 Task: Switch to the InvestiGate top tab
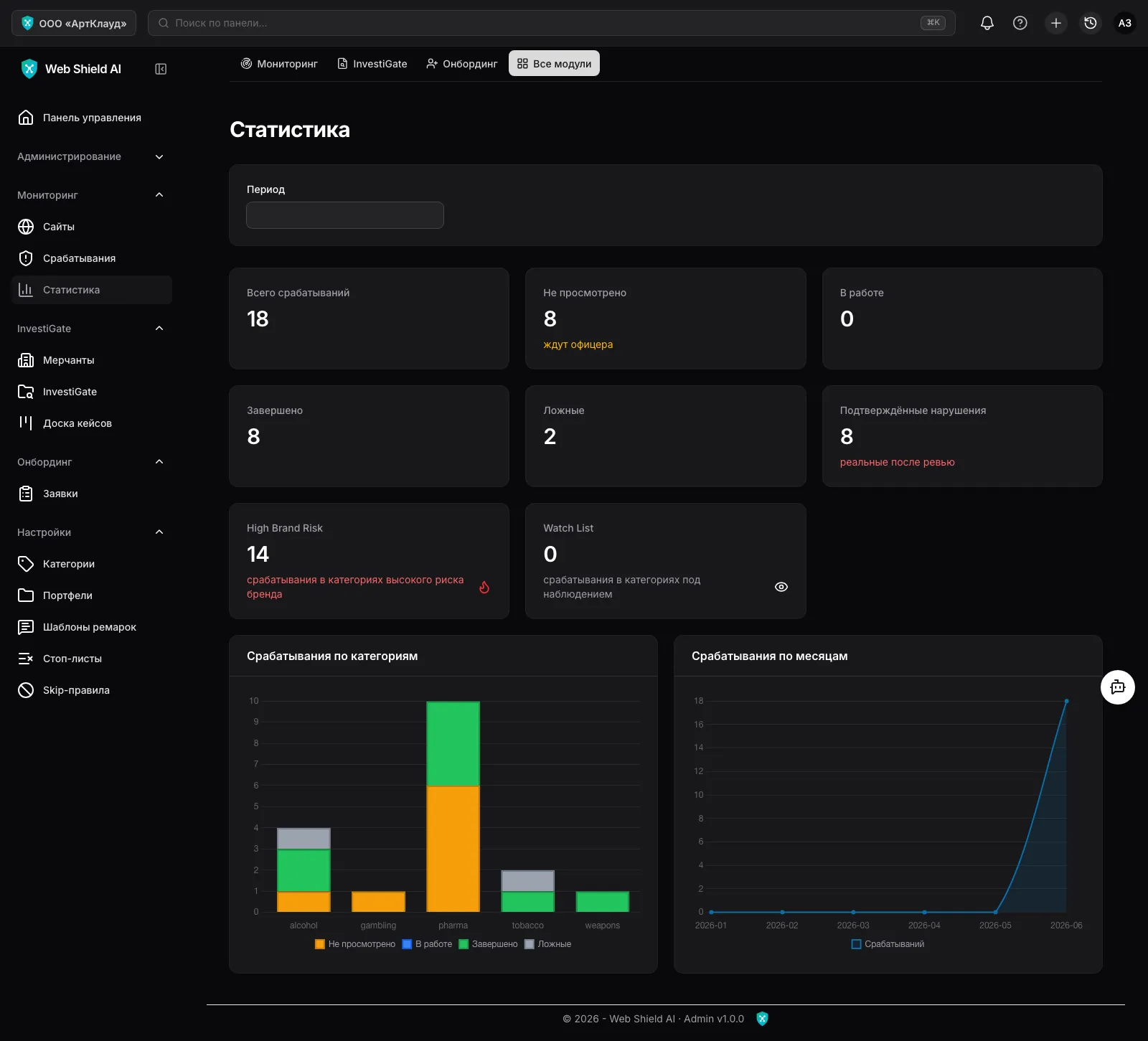click(372, 64)
